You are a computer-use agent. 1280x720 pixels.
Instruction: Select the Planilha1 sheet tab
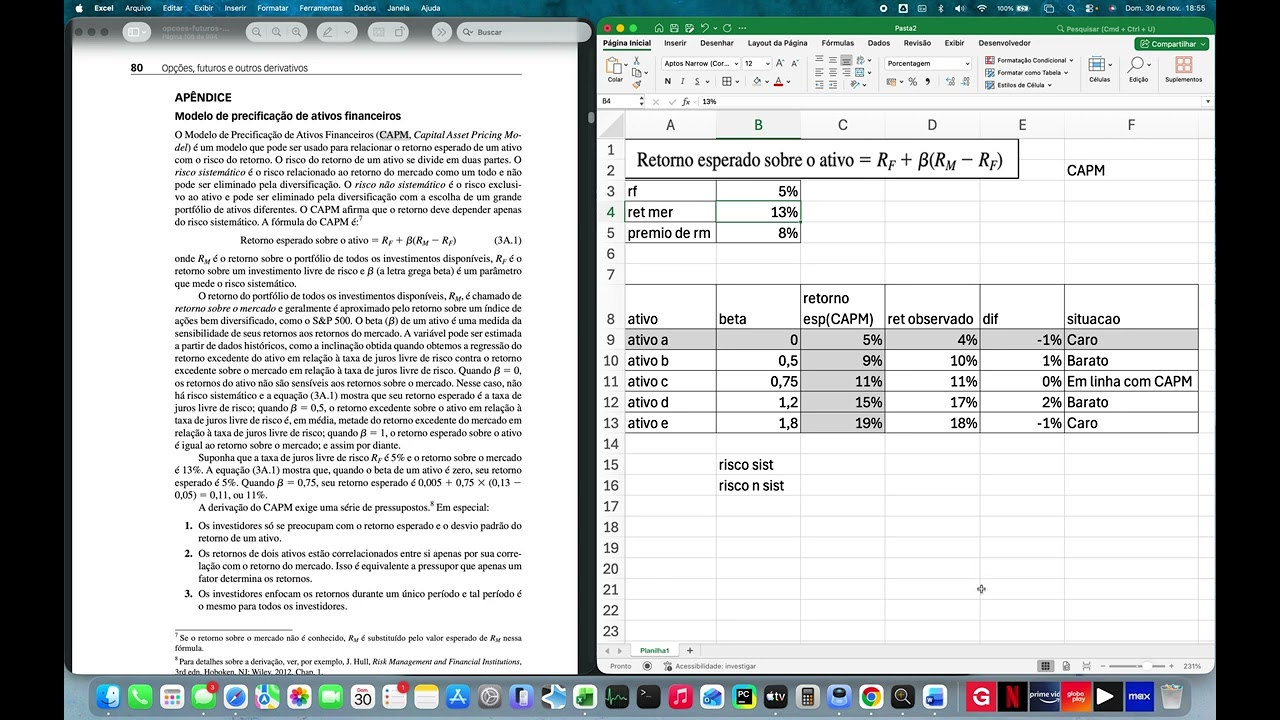click(x=655, y=651)
